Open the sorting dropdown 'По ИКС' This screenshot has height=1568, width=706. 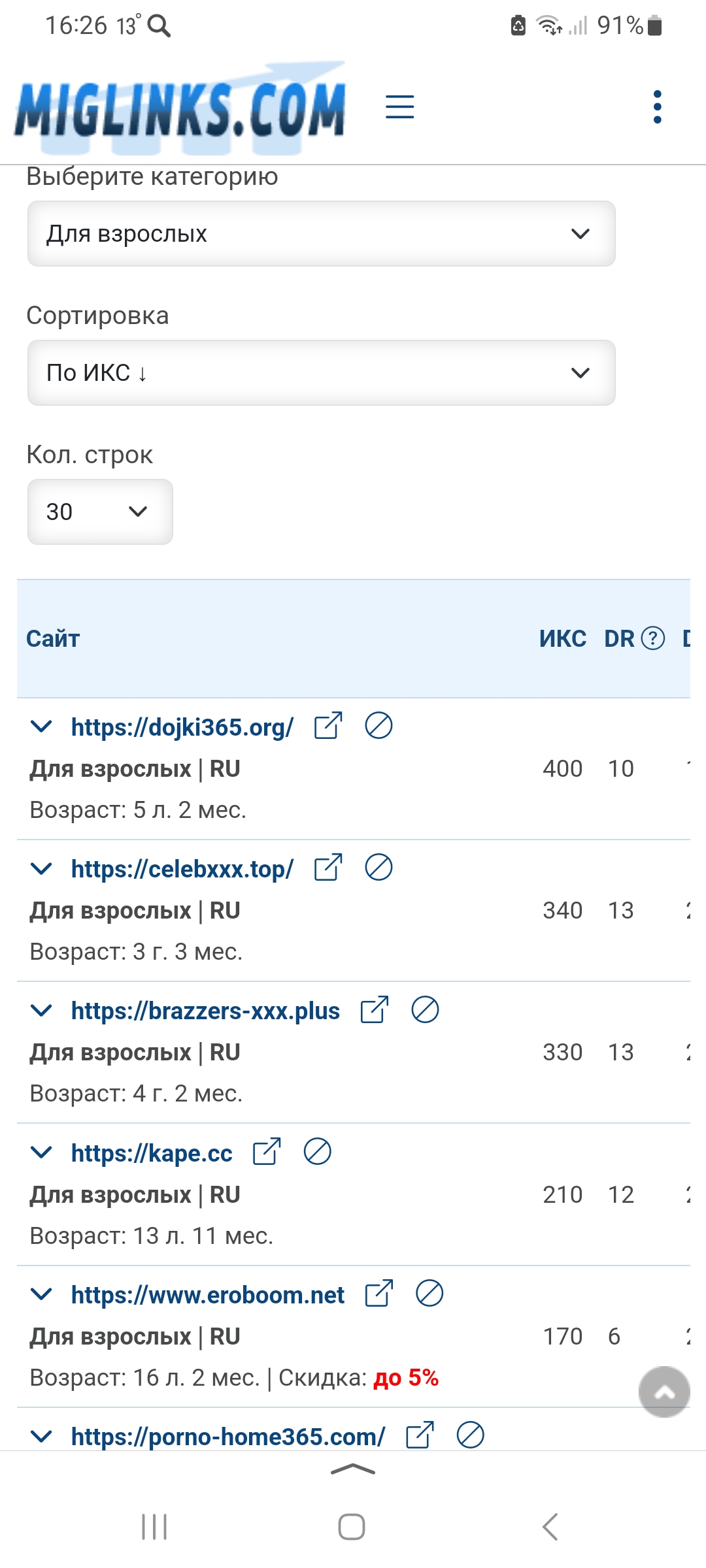click(321, 373)
